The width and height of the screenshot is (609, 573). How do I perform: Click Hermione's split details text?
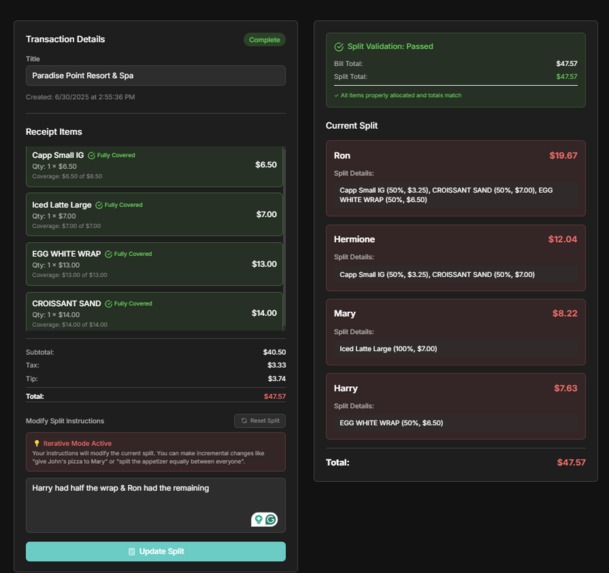click(437, 275)
